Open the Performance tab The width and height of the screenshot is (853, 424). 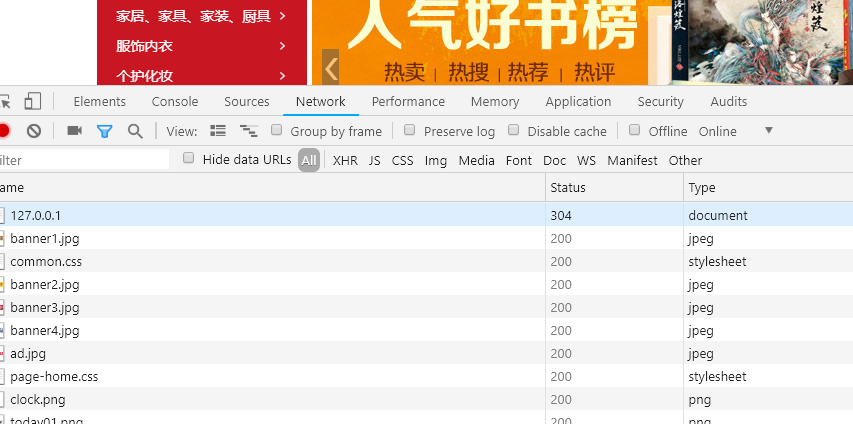pos(408,102)
